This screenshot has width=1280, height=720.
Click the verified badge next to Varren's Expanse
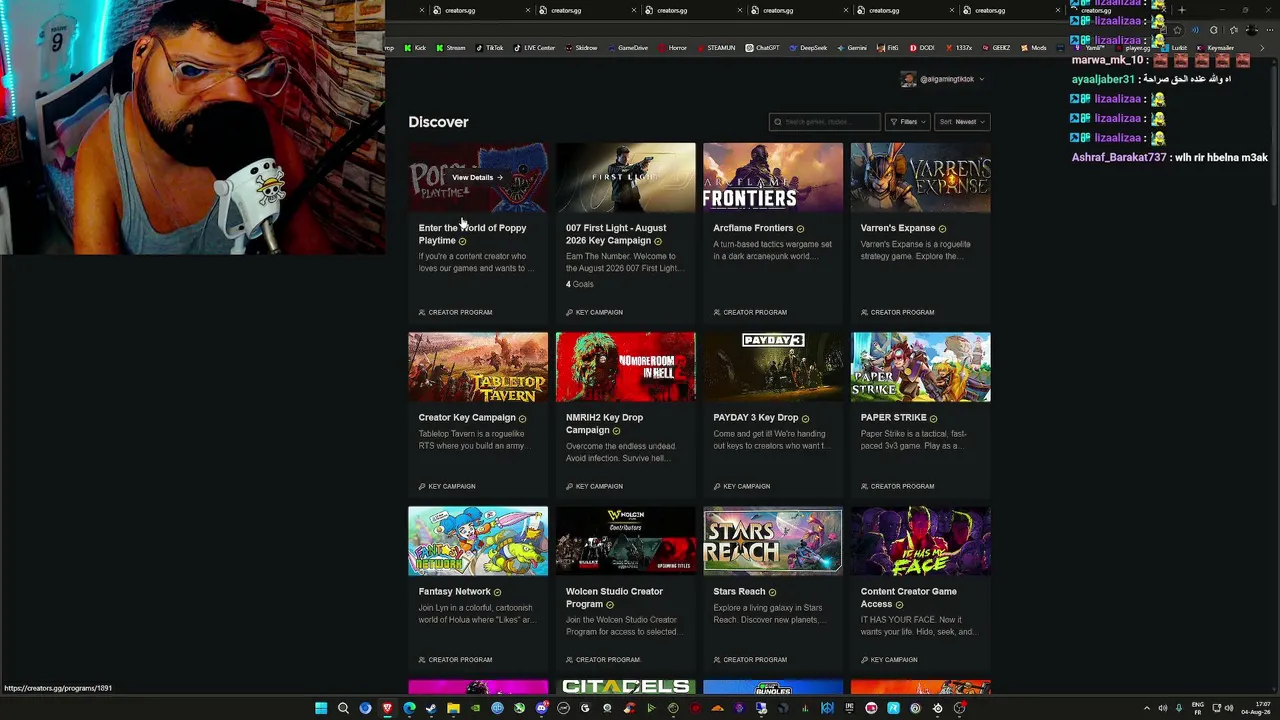click(942, 229)
